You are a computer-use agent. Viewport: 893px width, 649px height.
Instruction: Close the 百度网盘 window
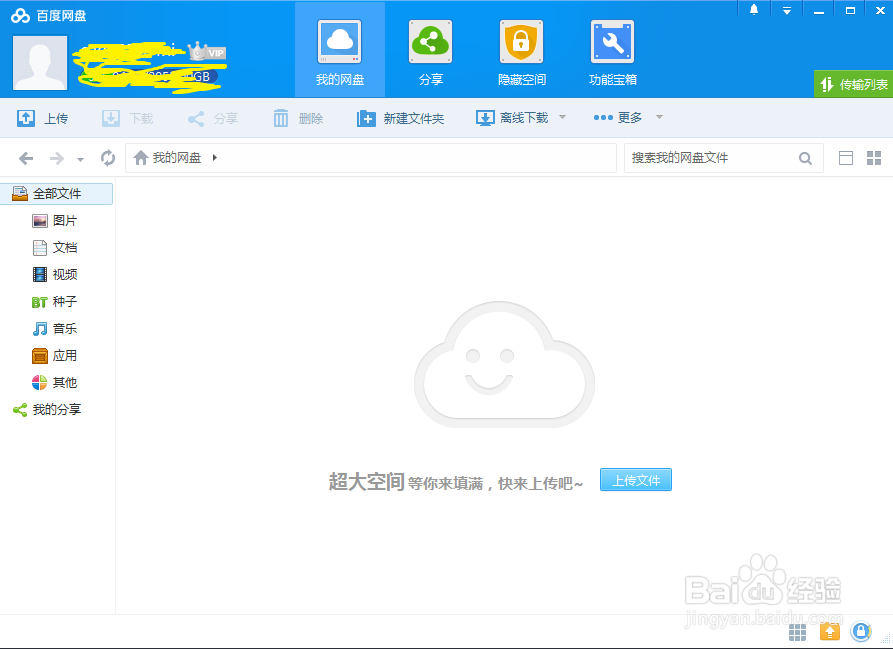[880, 10]
